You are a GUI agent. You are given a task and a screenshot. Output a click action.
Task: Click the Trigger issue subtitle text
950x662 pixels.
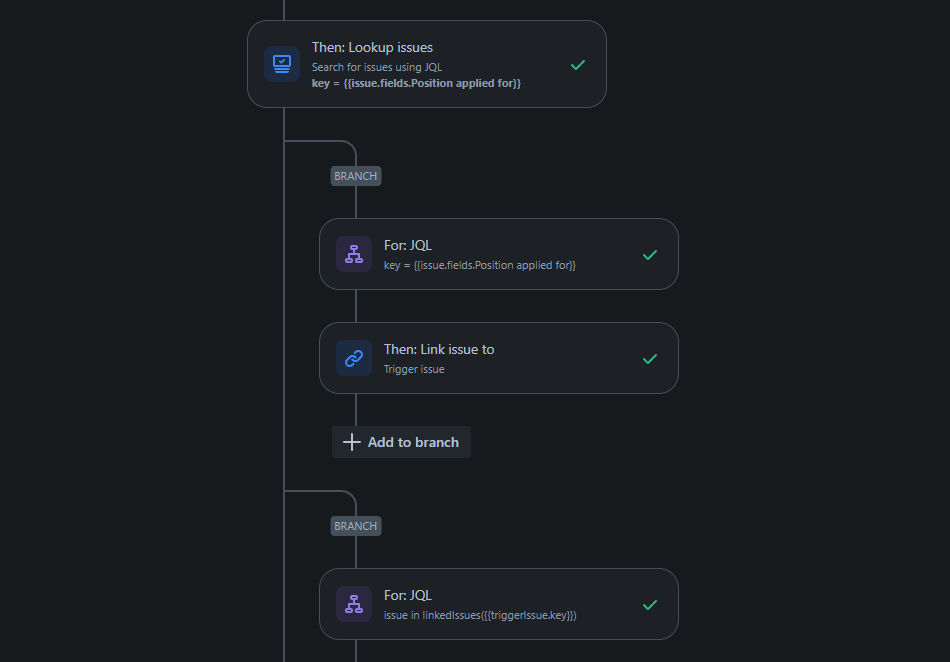[x=414, y=369]
